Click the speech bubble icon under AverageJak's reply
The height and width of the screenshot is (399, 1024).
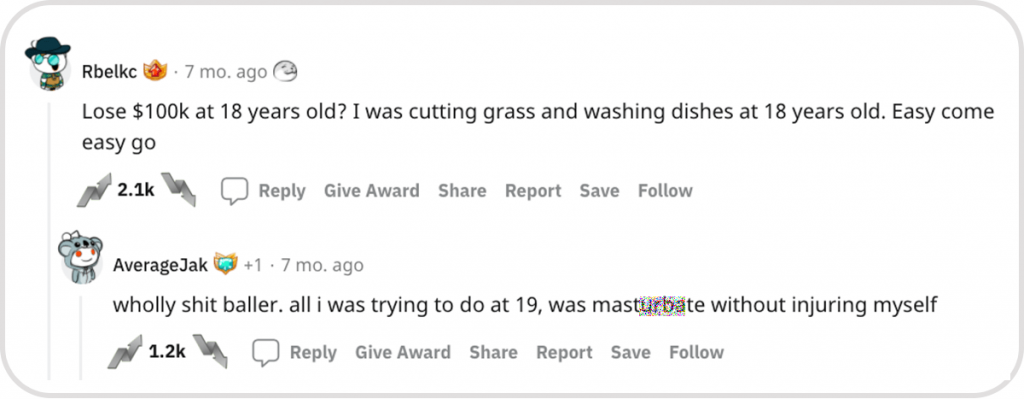pos(265,352)
